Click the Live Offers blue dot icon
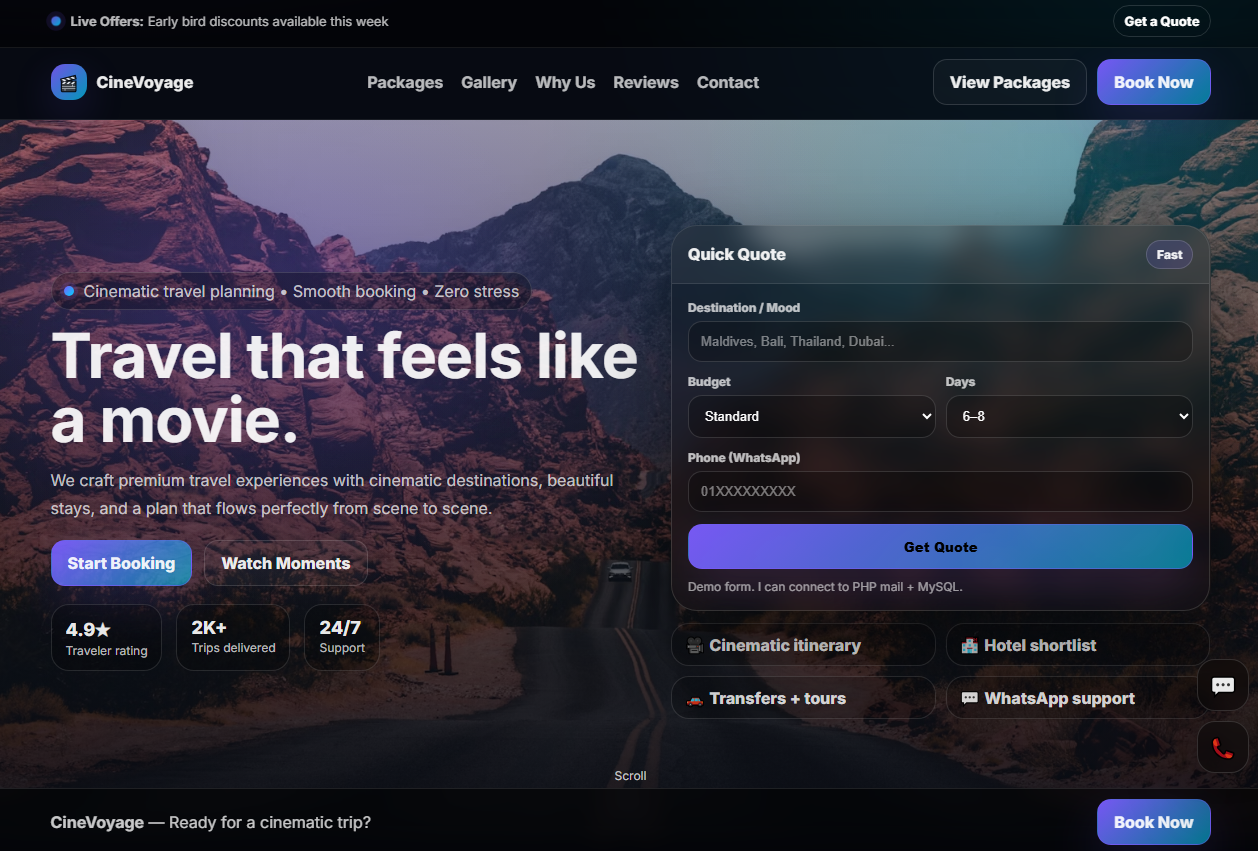1258x851 pixels. [x=56, y=20]
